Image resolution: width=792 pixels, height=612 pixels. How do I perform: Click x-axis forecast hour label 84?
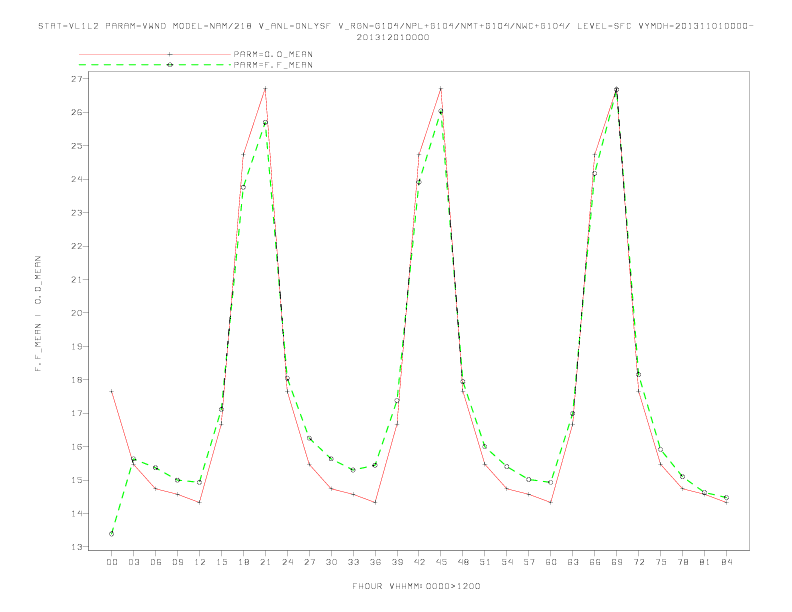click(727, 562)
